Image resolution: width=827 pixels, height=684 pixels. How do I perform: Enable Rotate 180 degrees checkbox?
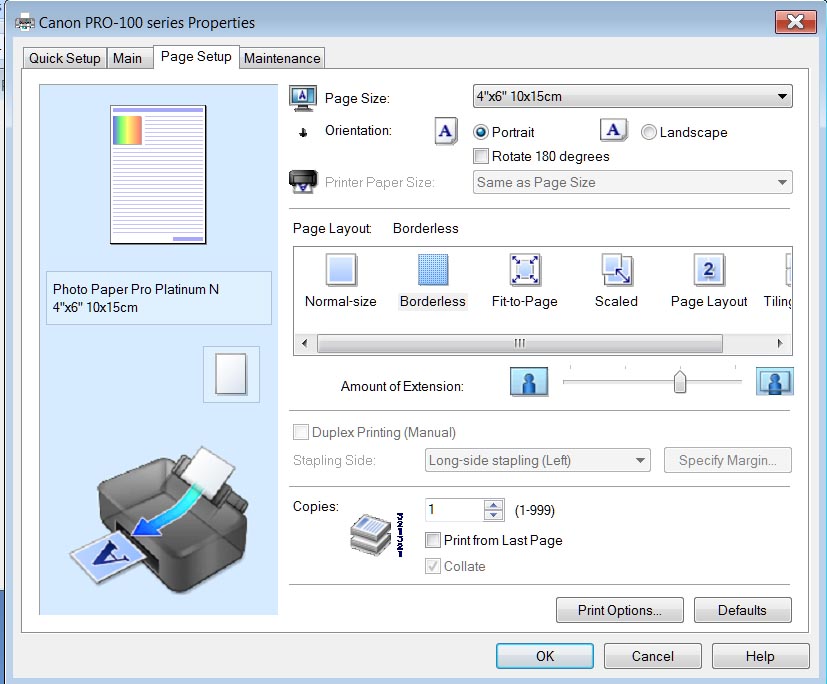coord(481,156)
